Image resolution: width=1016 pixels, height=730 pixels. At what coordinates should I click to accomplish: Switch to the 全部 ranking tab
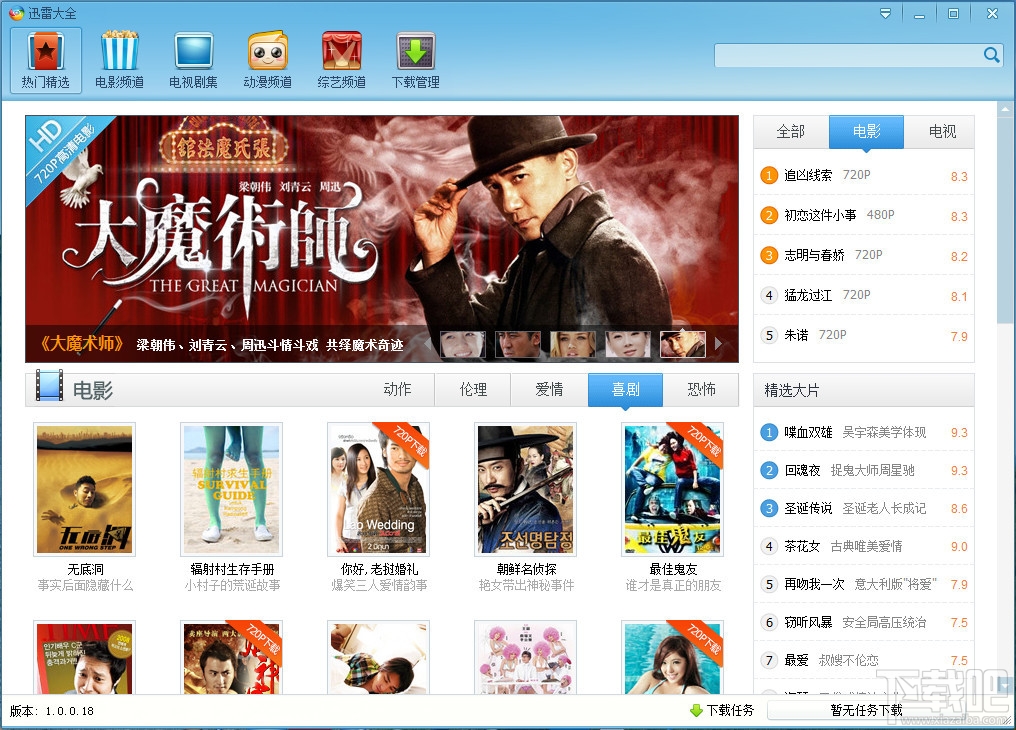tap(791, 131)
